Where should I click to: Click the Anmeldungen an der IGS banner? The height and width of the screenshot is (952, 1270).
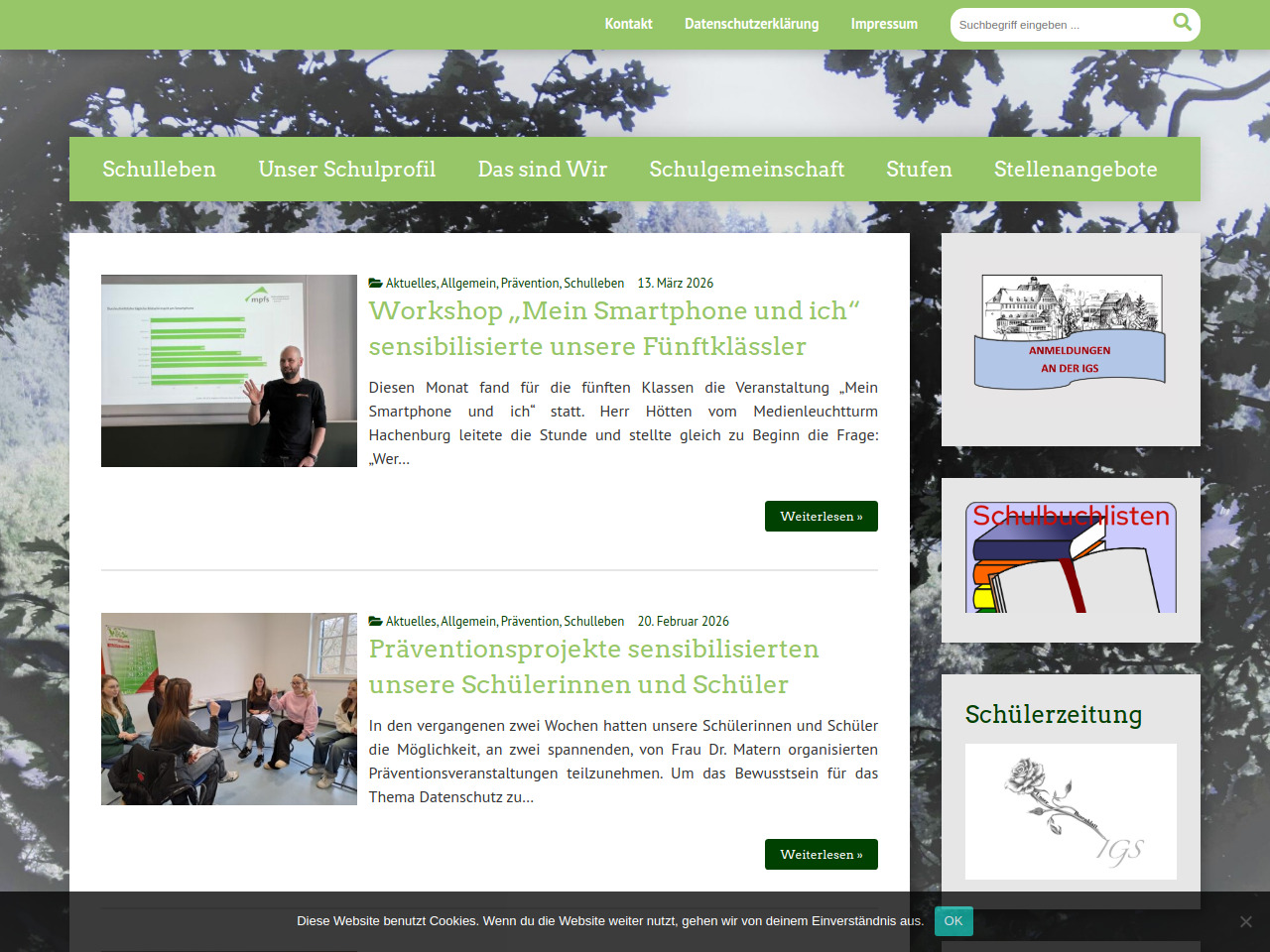click(x=1071, y=333)
